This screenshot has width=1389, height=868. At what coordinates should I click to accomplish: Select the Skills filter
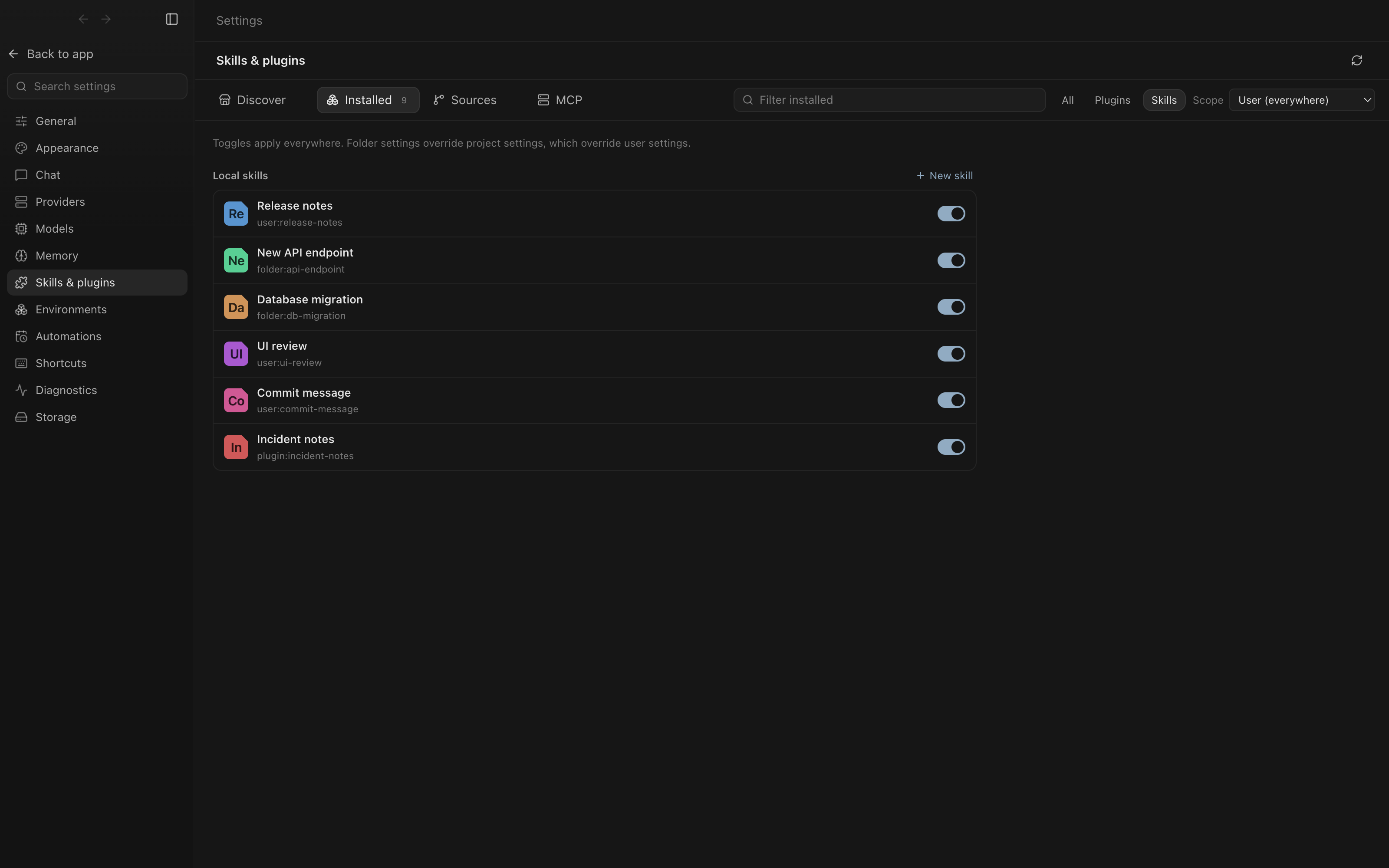(x=1164, y=100)
